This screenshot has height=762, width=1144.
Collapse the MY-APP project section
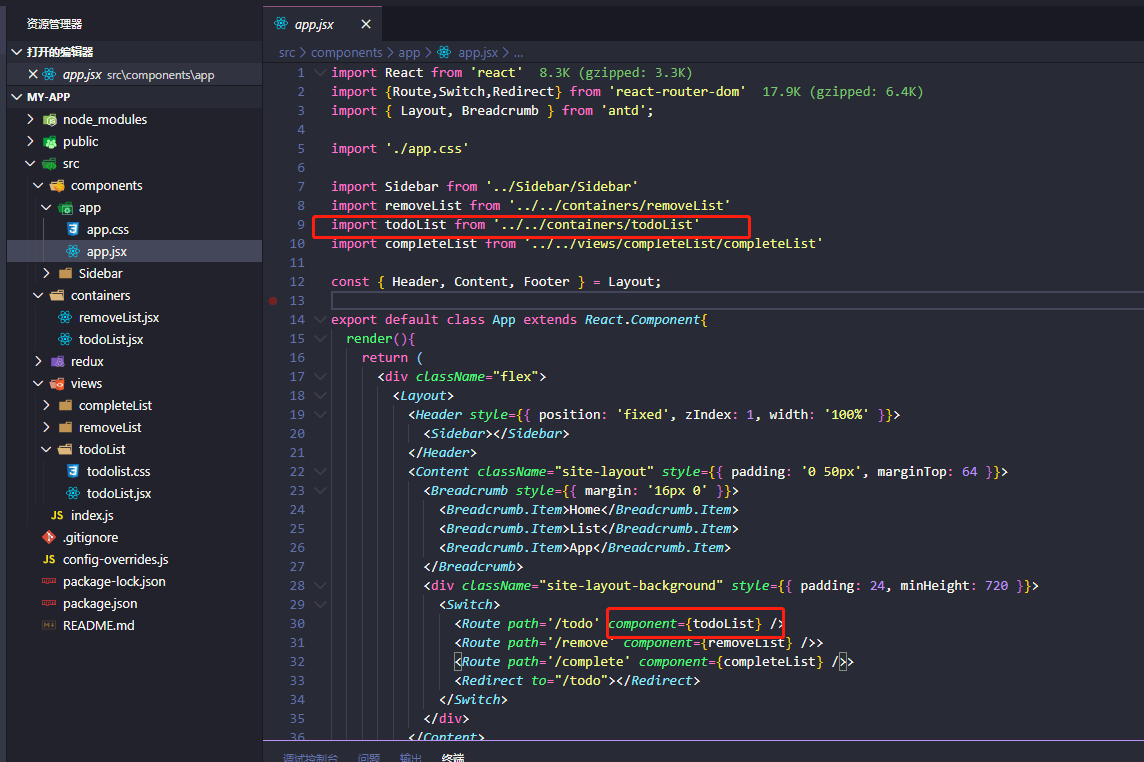pos(17,96)
